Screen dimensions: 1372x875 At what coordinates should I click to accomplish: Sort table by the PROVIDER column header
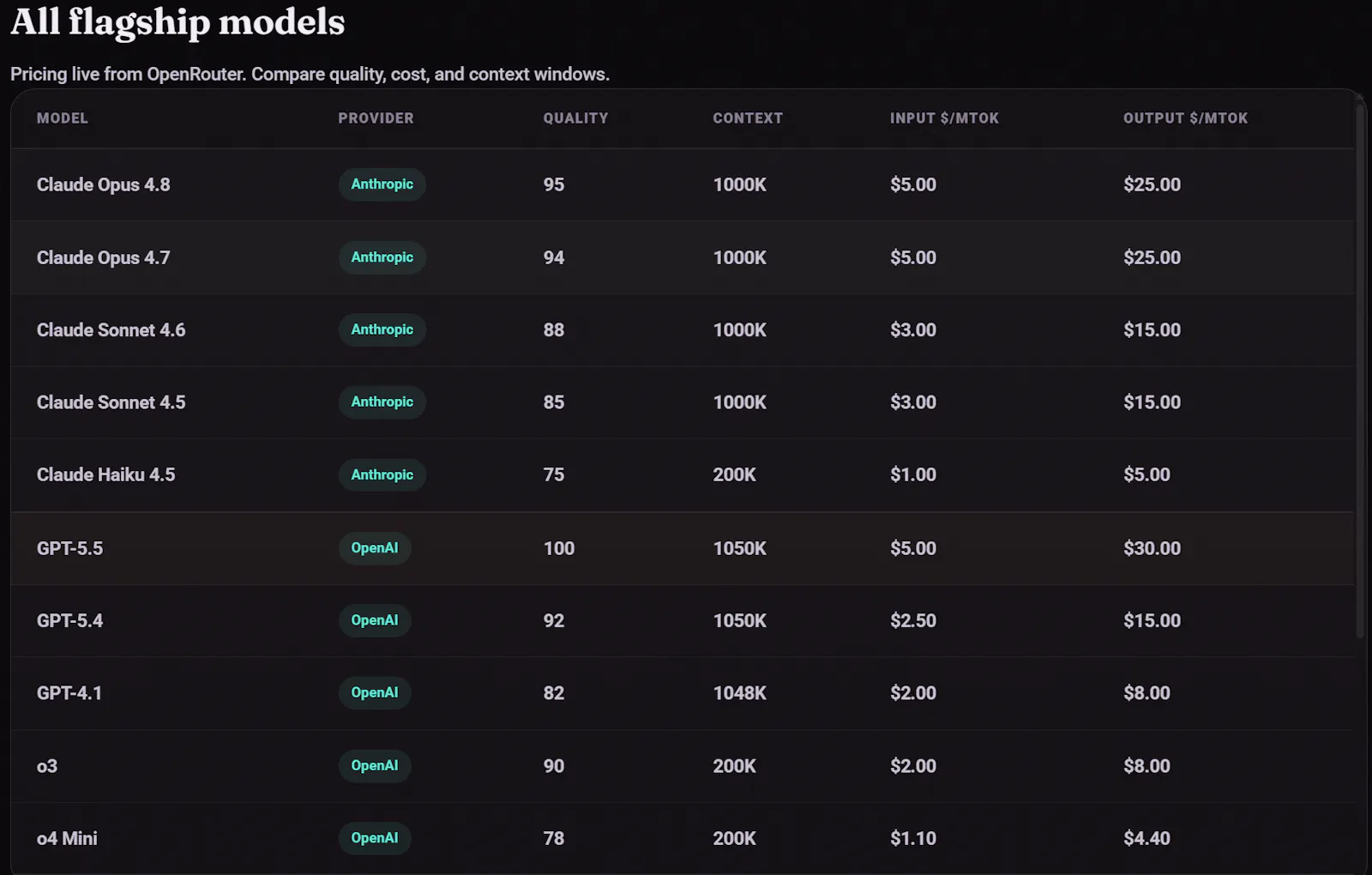tap(376, 118)
